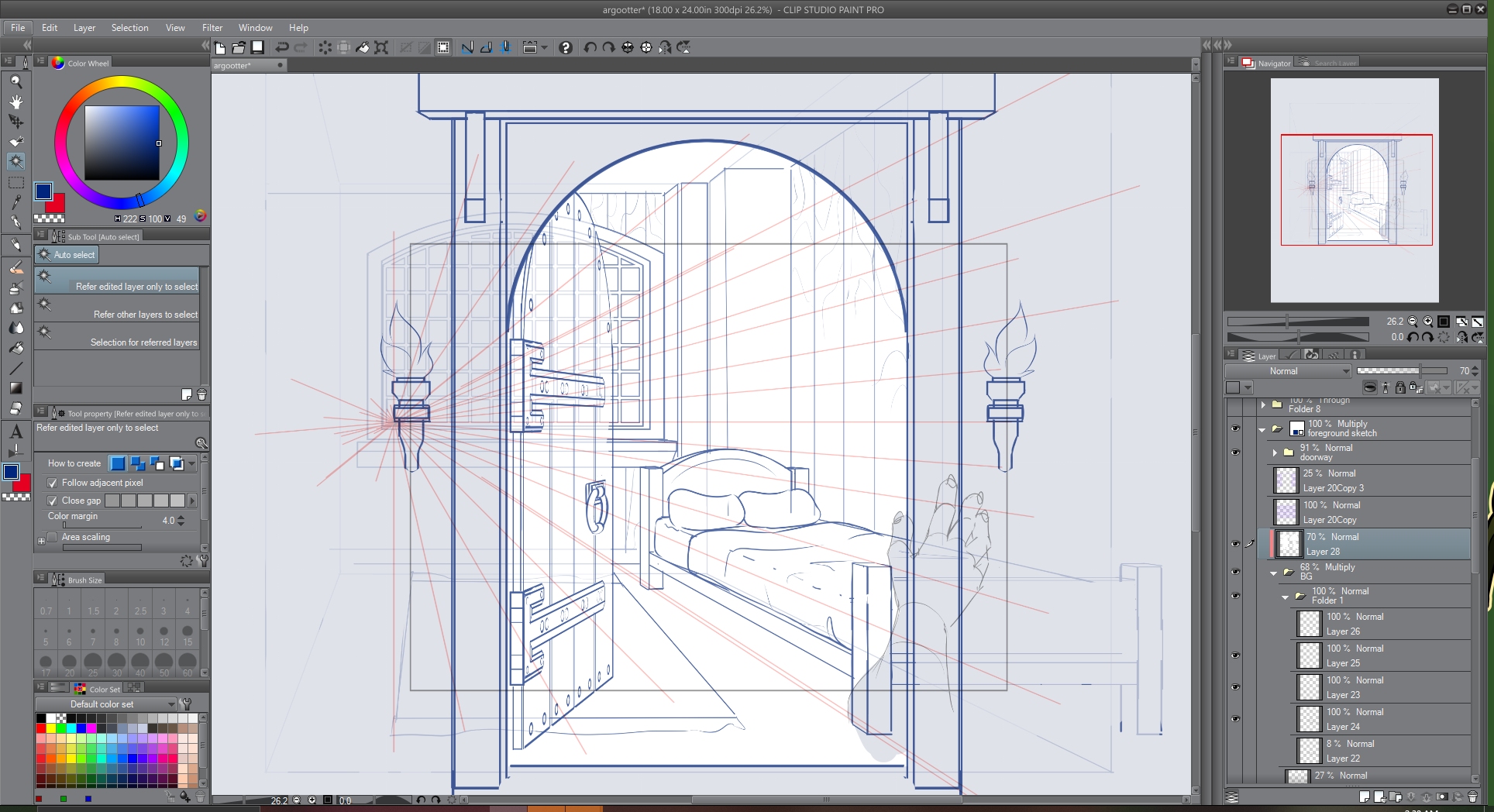Choose Refer other layers to select

[x=118, y=311]
